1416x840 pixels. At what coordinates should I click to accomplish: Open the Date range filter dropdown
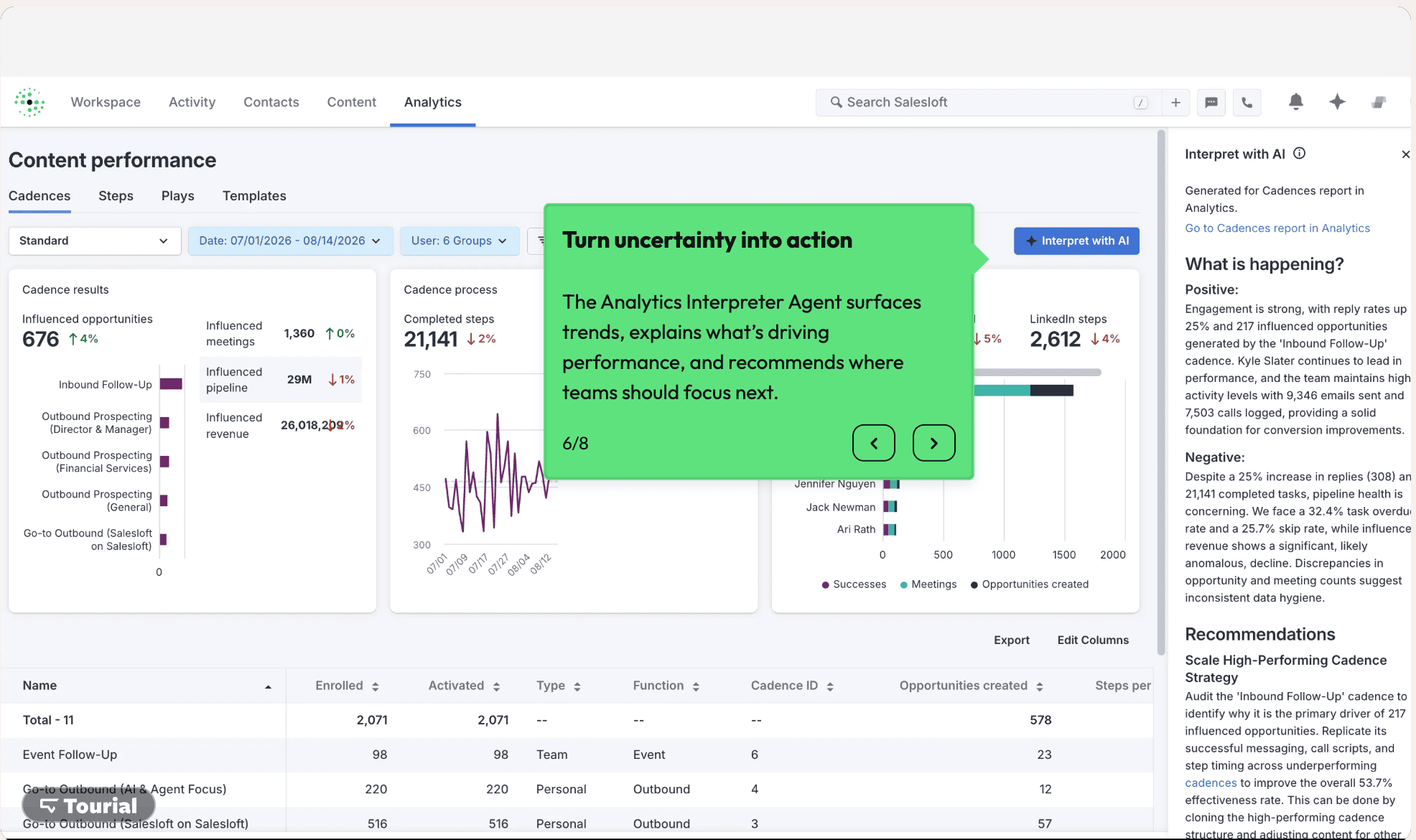click(x=291, y=241)
